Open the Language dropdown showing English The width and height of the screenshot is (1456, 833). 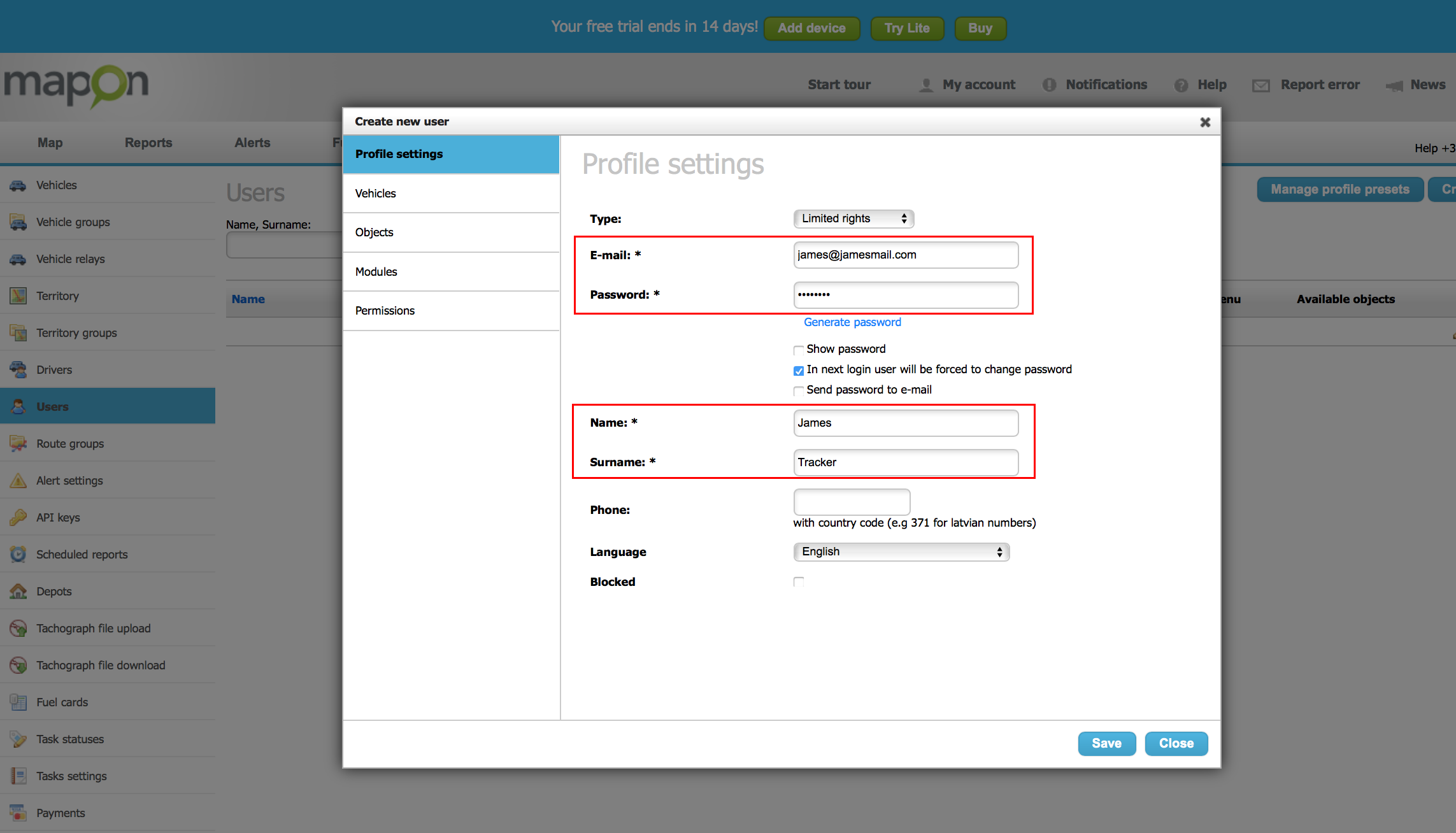coord(901,552)
